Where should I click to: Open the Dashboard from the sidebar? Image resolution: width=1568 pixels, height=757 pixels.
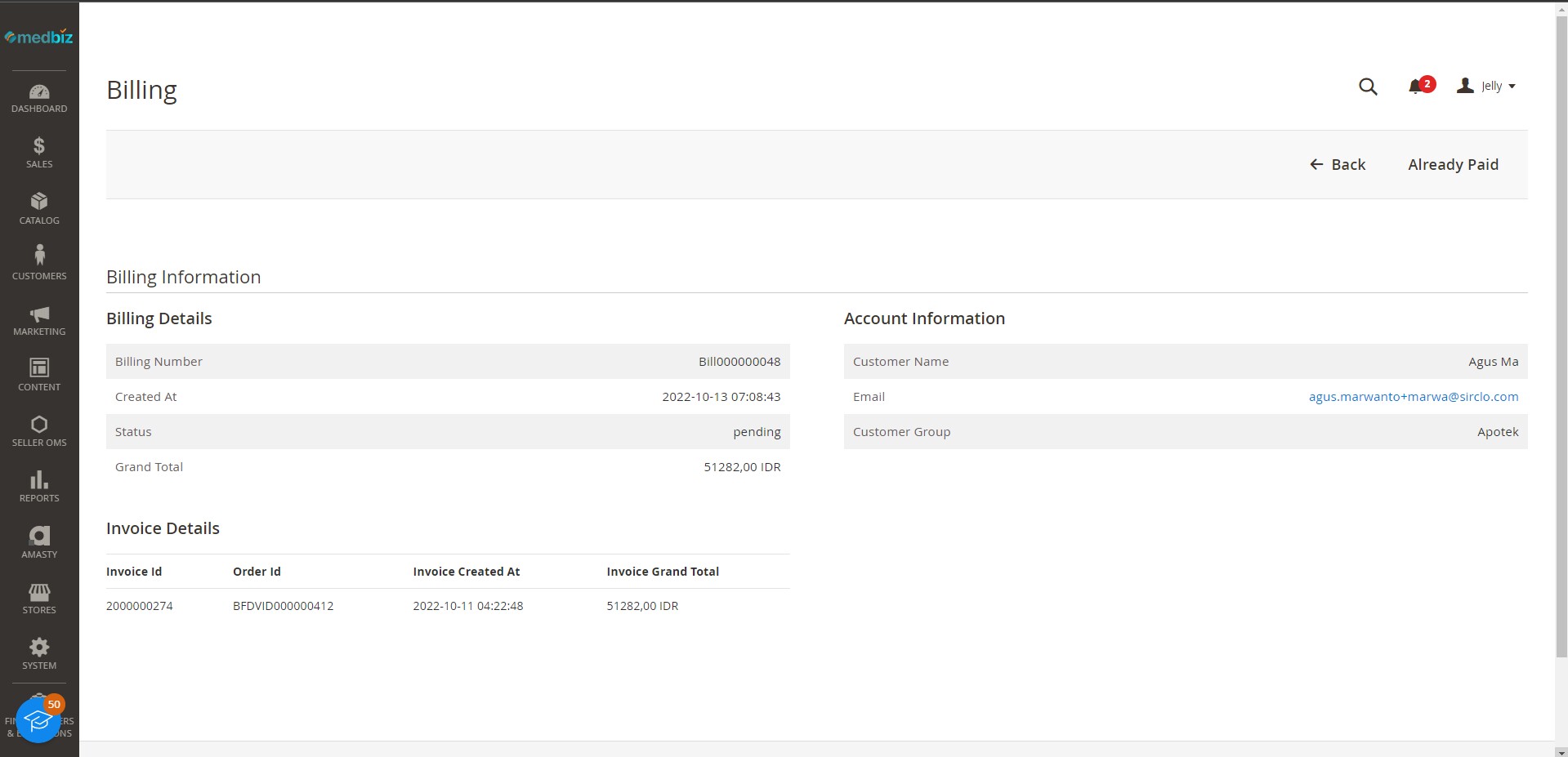pyautogui.click(x=38, y=96)
